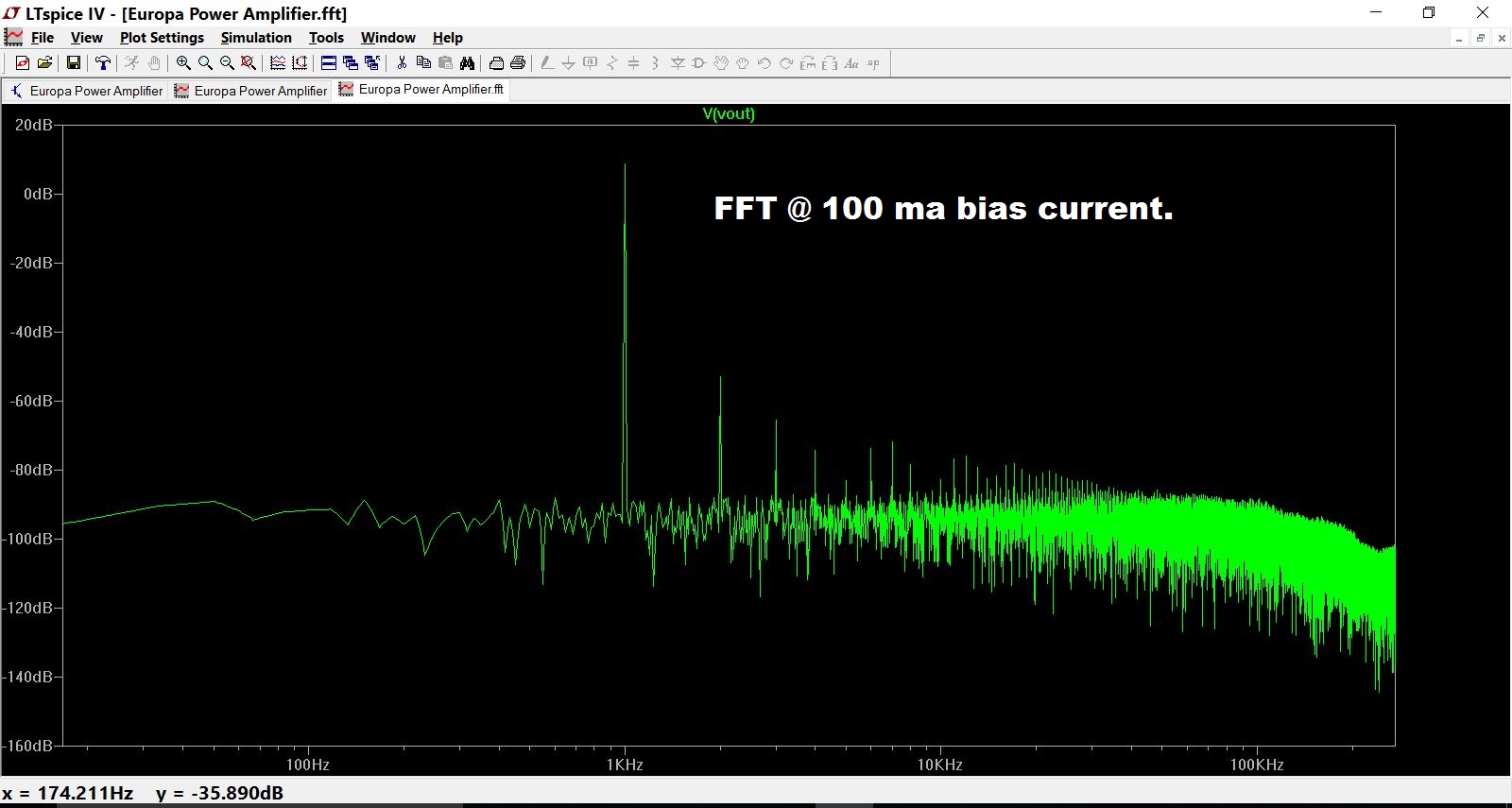Click the New Schematic toolbar icon
Image resolution: width=1512 pixels, height=808 pixels.
coord(22,63)
